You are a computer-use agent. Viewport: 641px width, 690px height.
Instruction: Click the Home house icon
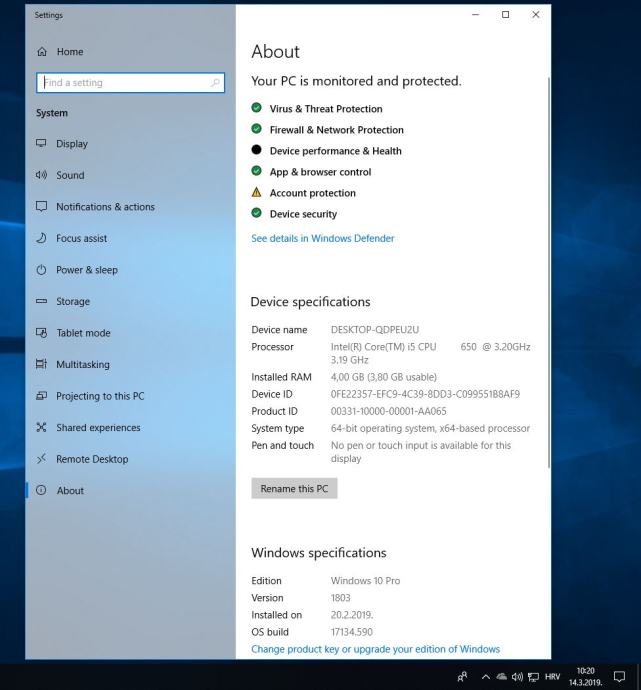click(42, 52)
